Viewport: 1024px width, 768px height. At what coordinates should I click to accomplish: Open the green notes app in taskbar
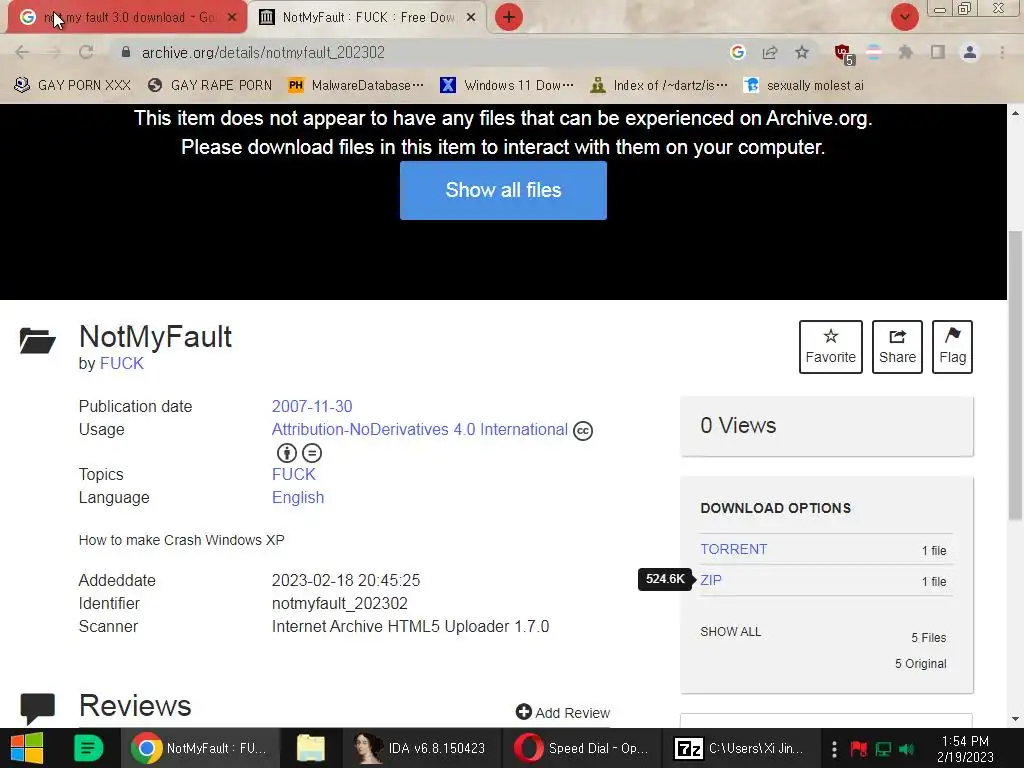tap(88, 748)
